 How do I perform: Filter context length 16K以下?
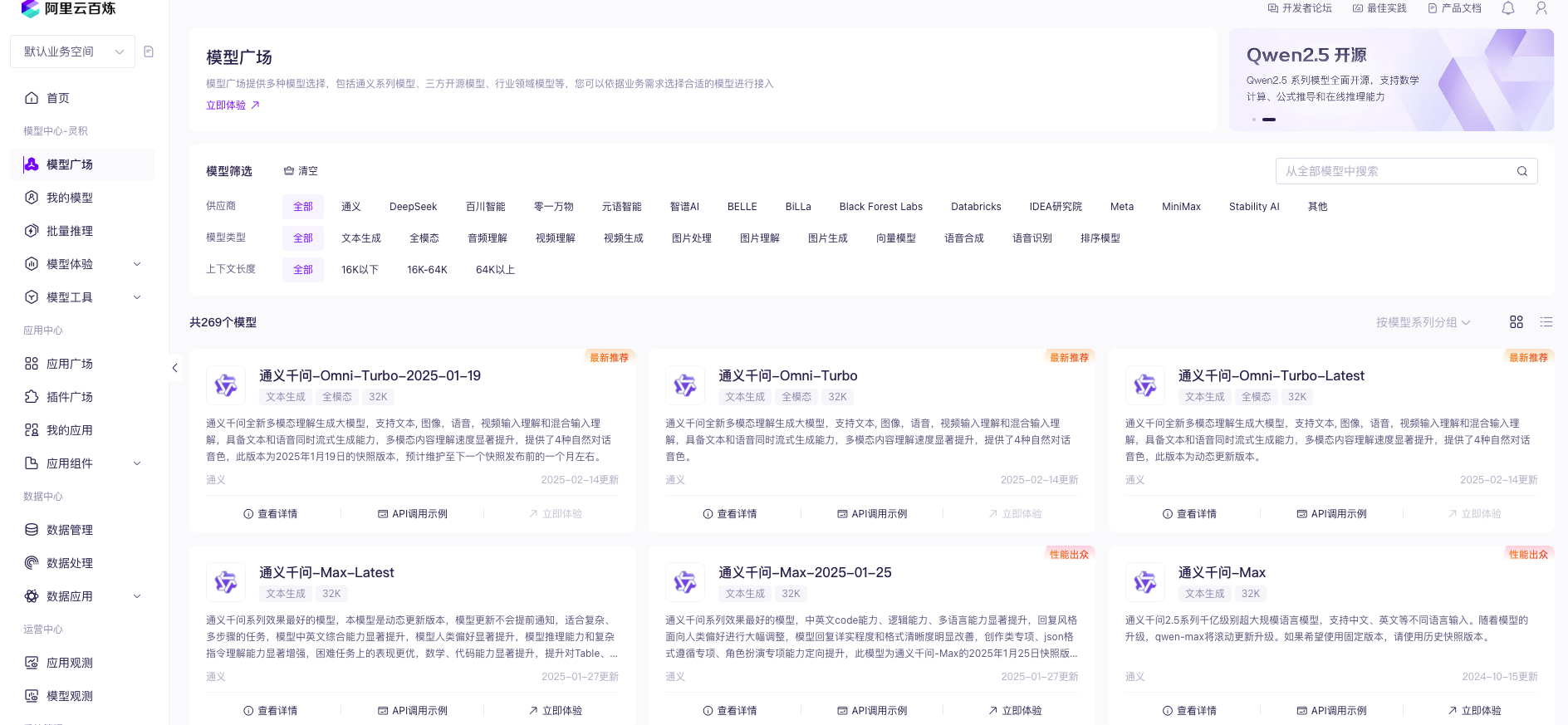pyautogui.click(x=360, y=270)
